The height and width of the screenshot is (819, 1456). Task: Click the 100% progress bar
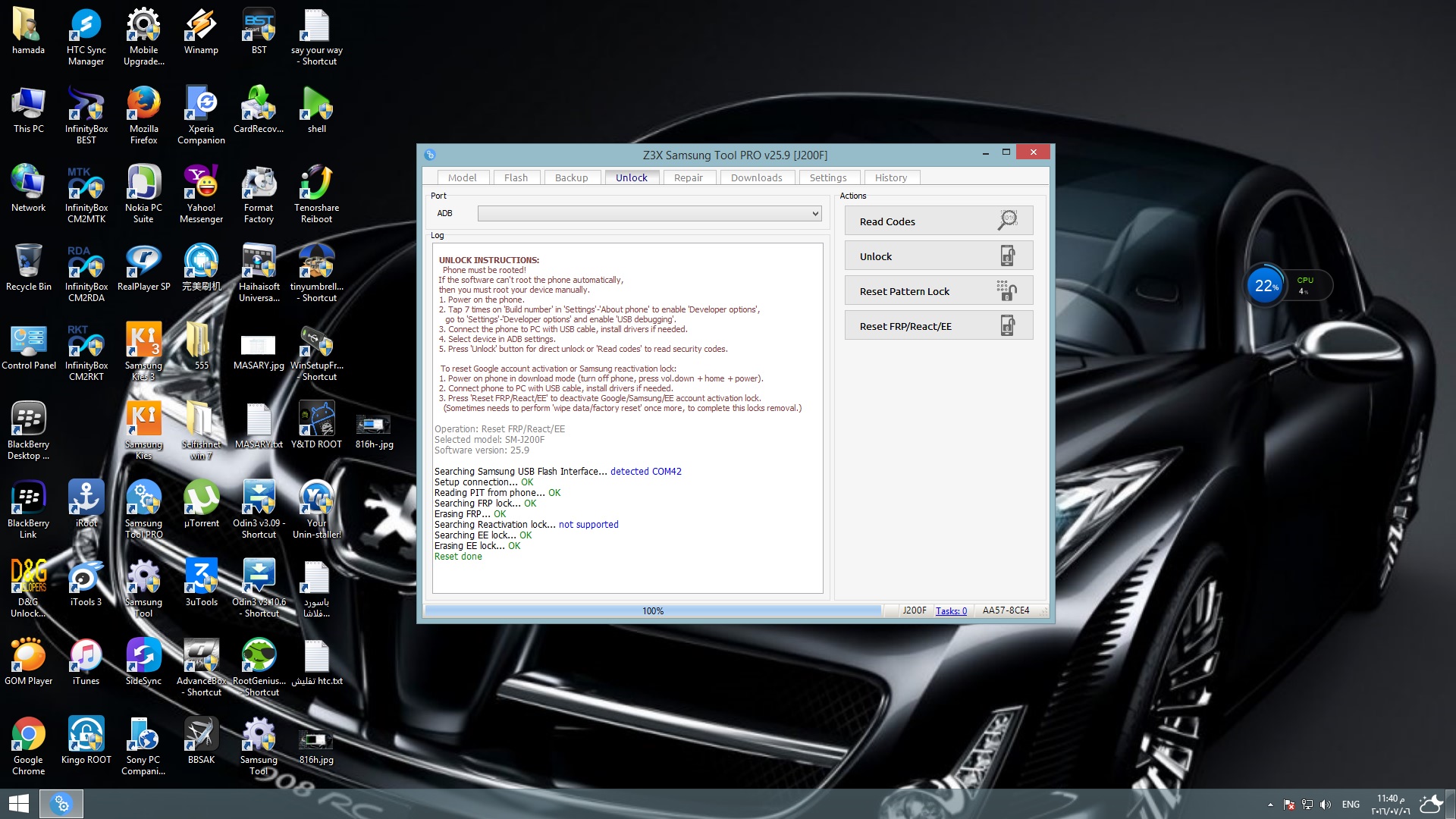click(653, 611)
